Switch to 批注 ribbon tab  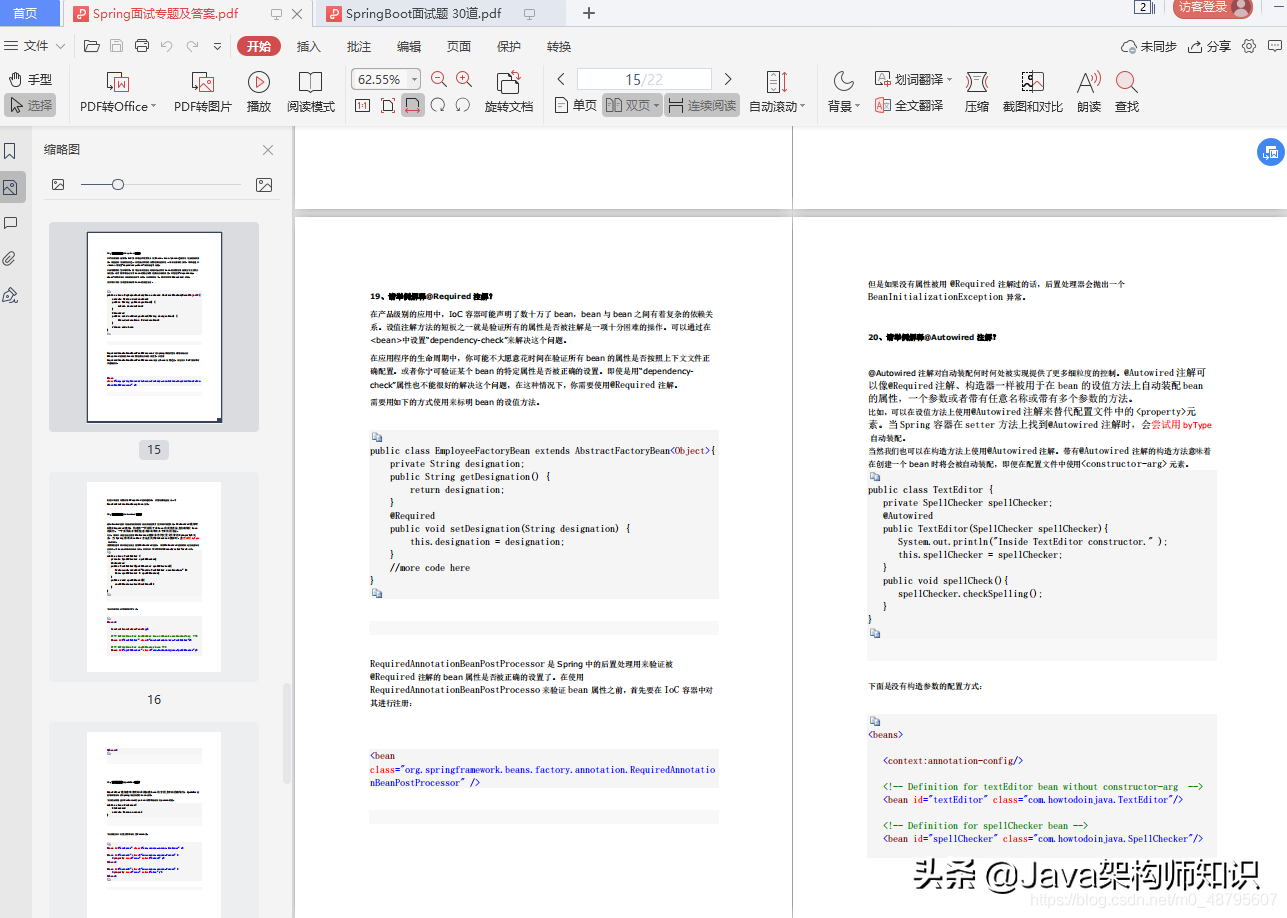tap(359, 46)
